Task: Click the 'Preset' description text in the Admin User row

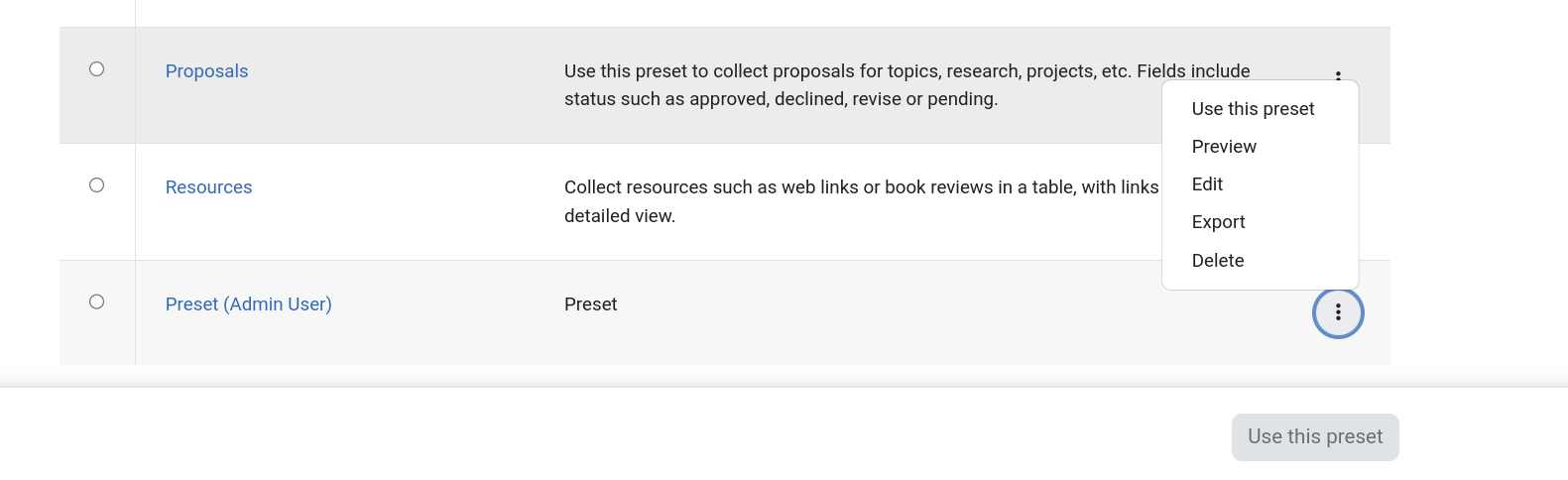Action: 590,304
